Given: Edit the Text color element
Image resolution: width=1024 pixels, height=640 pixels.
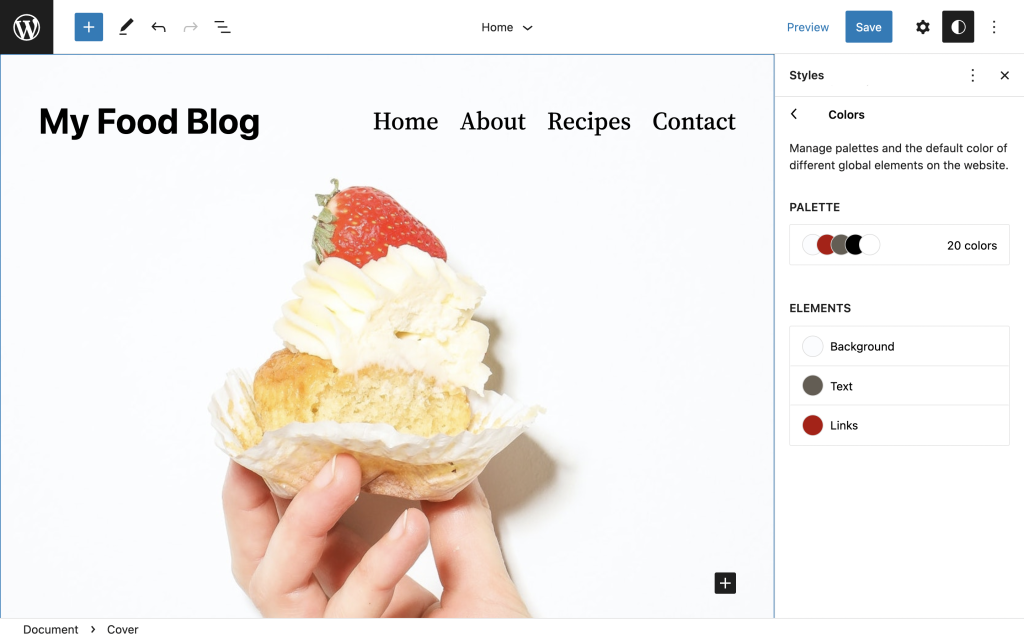Looking at the screenshot, I should tap(899, 386).
